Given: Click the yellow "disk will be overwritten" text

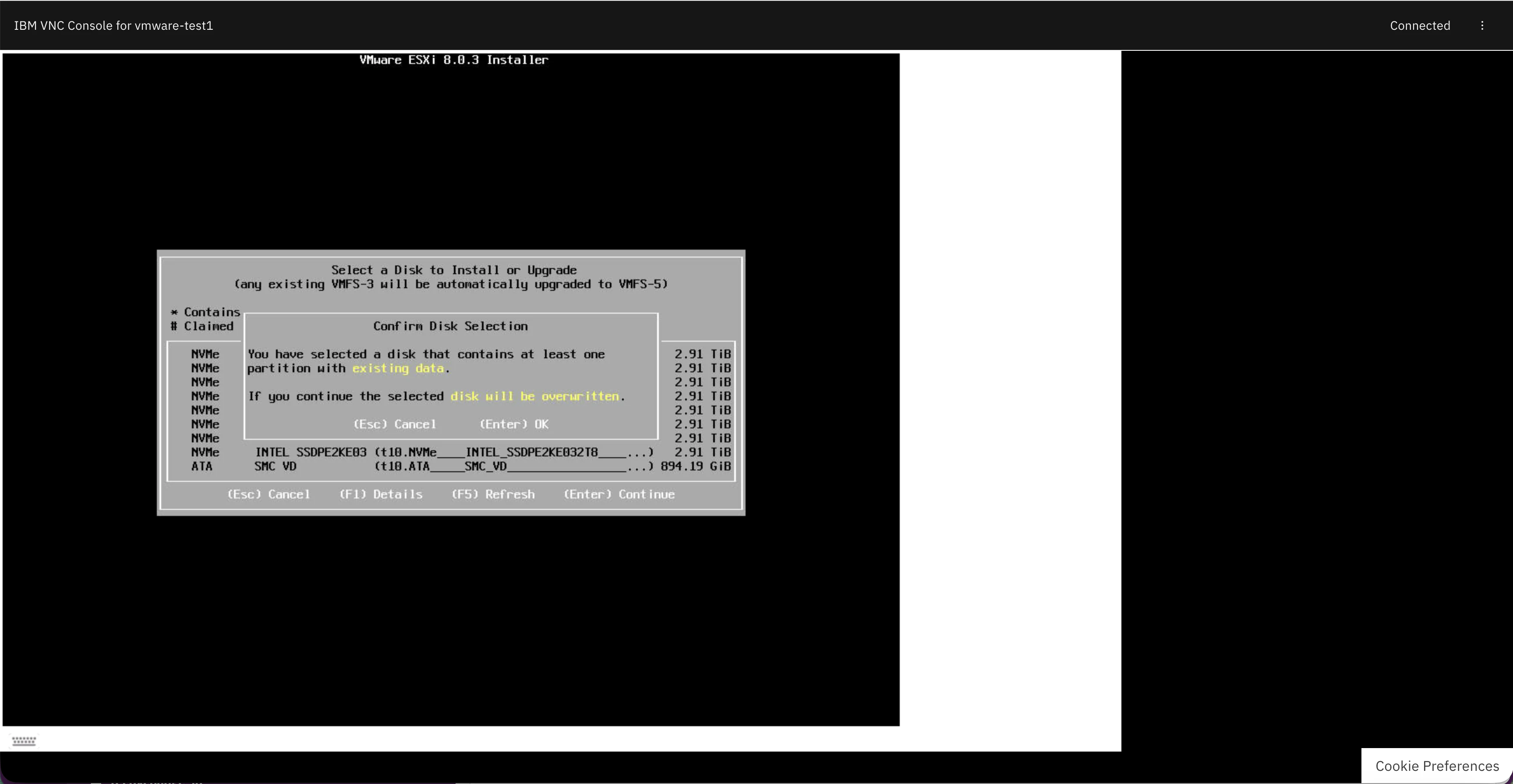Looking at the screenshot, I should tap(535, 396).
